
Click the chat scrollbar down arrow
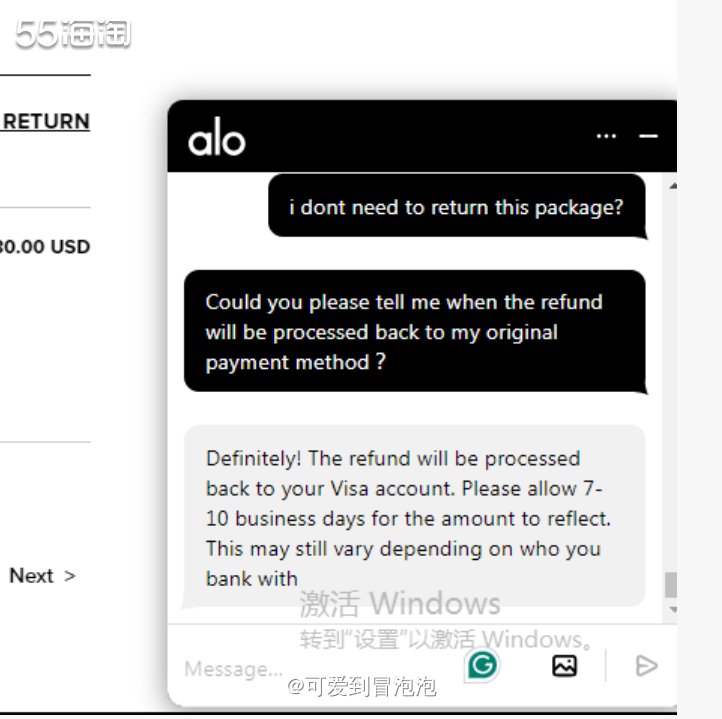click(x=673, y=609)
